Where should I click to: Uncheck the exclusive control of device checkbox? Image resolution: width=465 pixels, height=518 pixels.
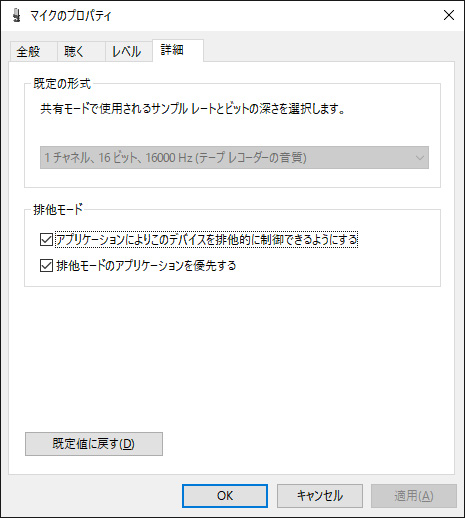[46, 240]
